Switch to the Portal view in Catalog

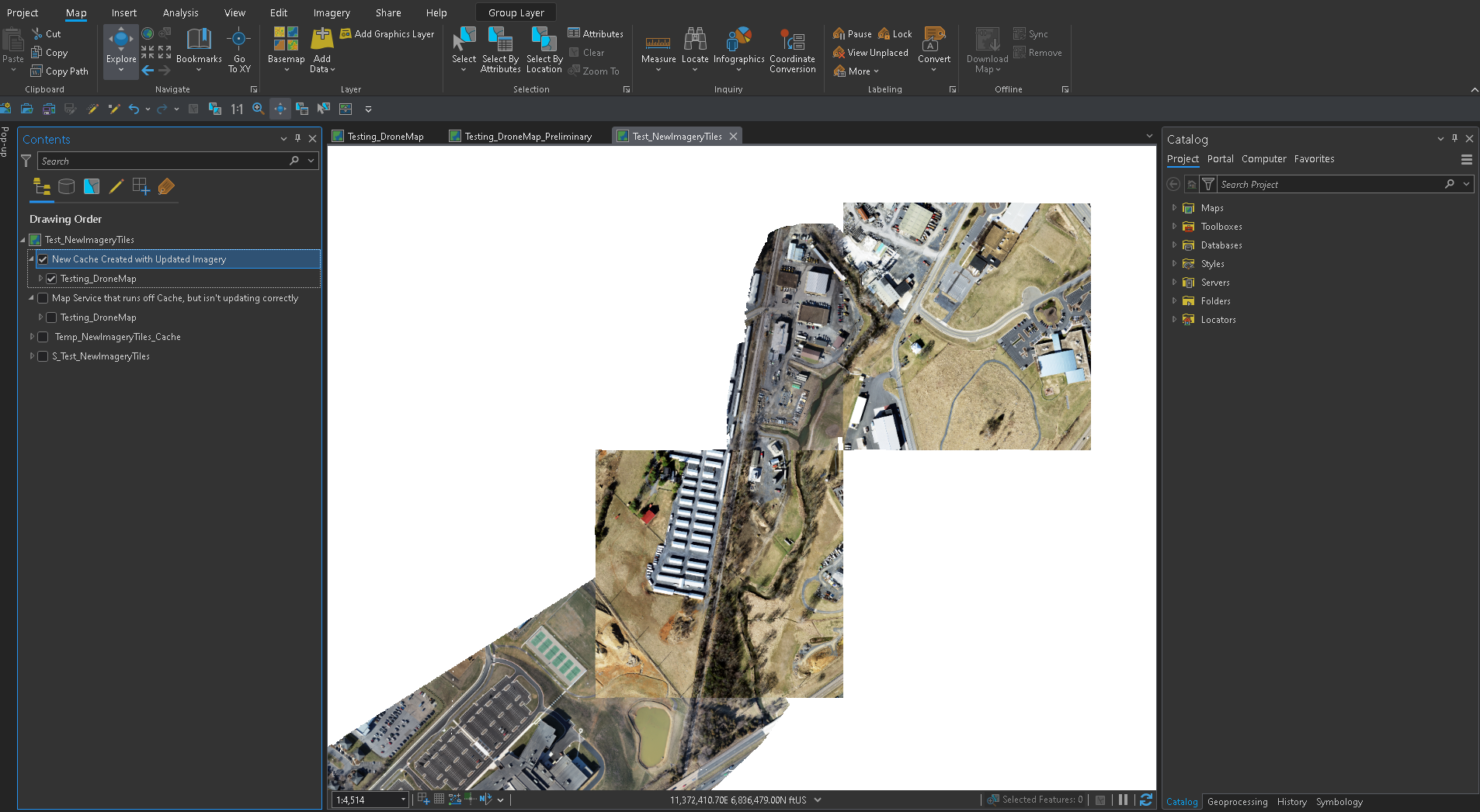tap(1220, 158)
